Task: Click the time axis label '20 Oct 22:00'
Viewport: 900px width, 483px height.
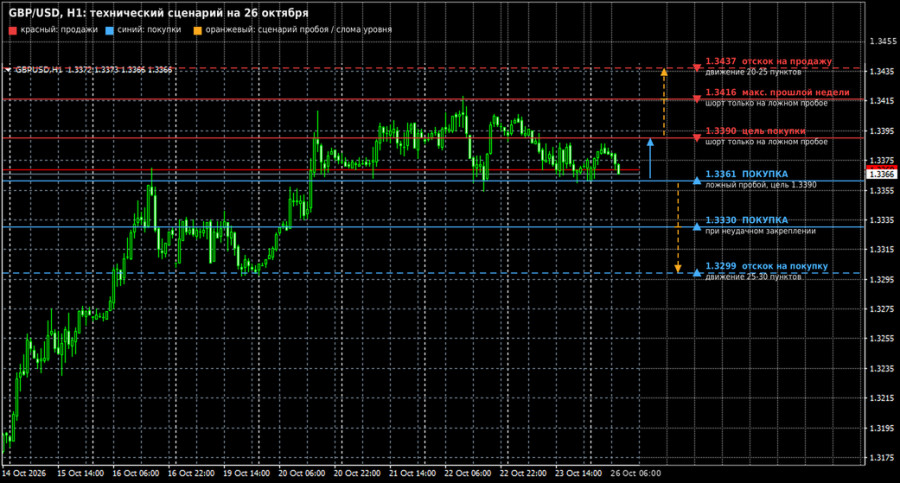Action: pyautogui.click(x=357, y=473)
